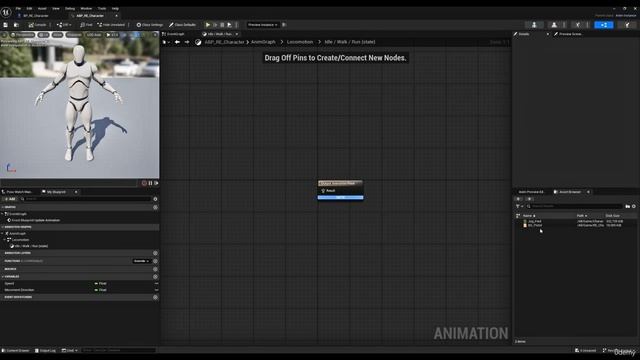Screen dimensions: 640x360
Task: Open Class Settings
Action: point(149,25)
